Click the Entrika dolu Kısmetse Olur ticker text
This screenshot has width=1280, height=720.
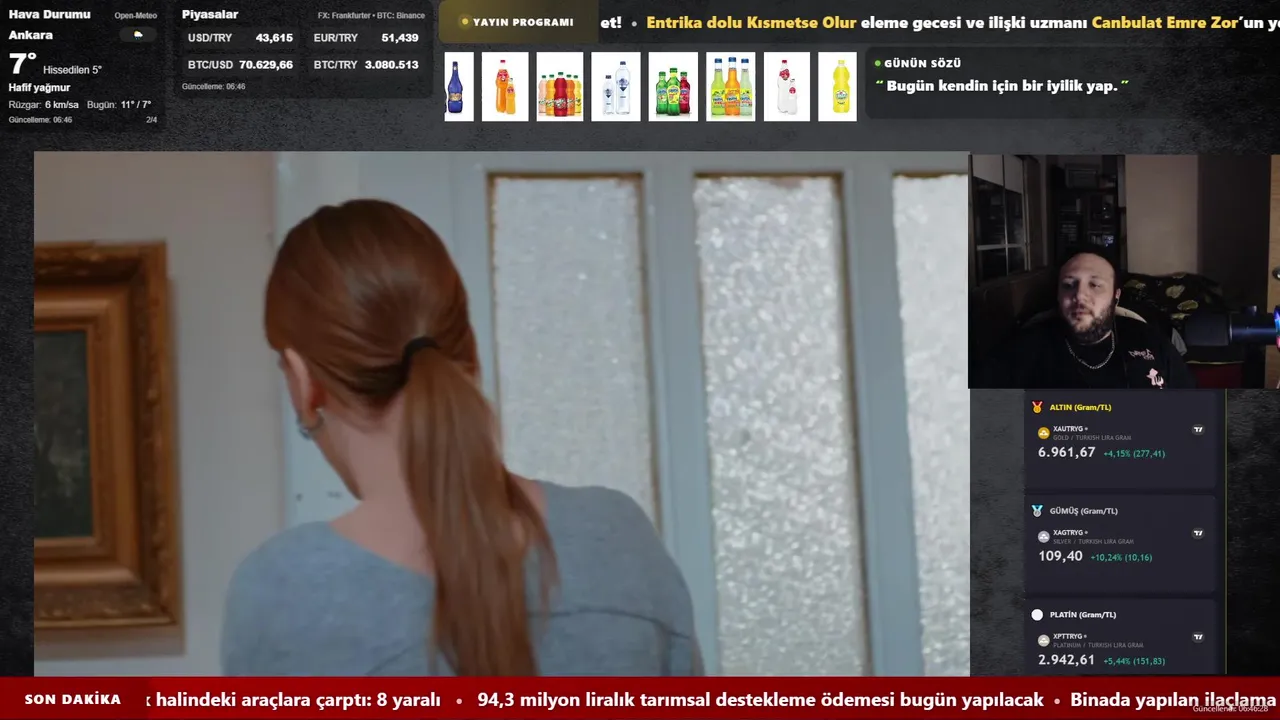click(x=751, y=22)
